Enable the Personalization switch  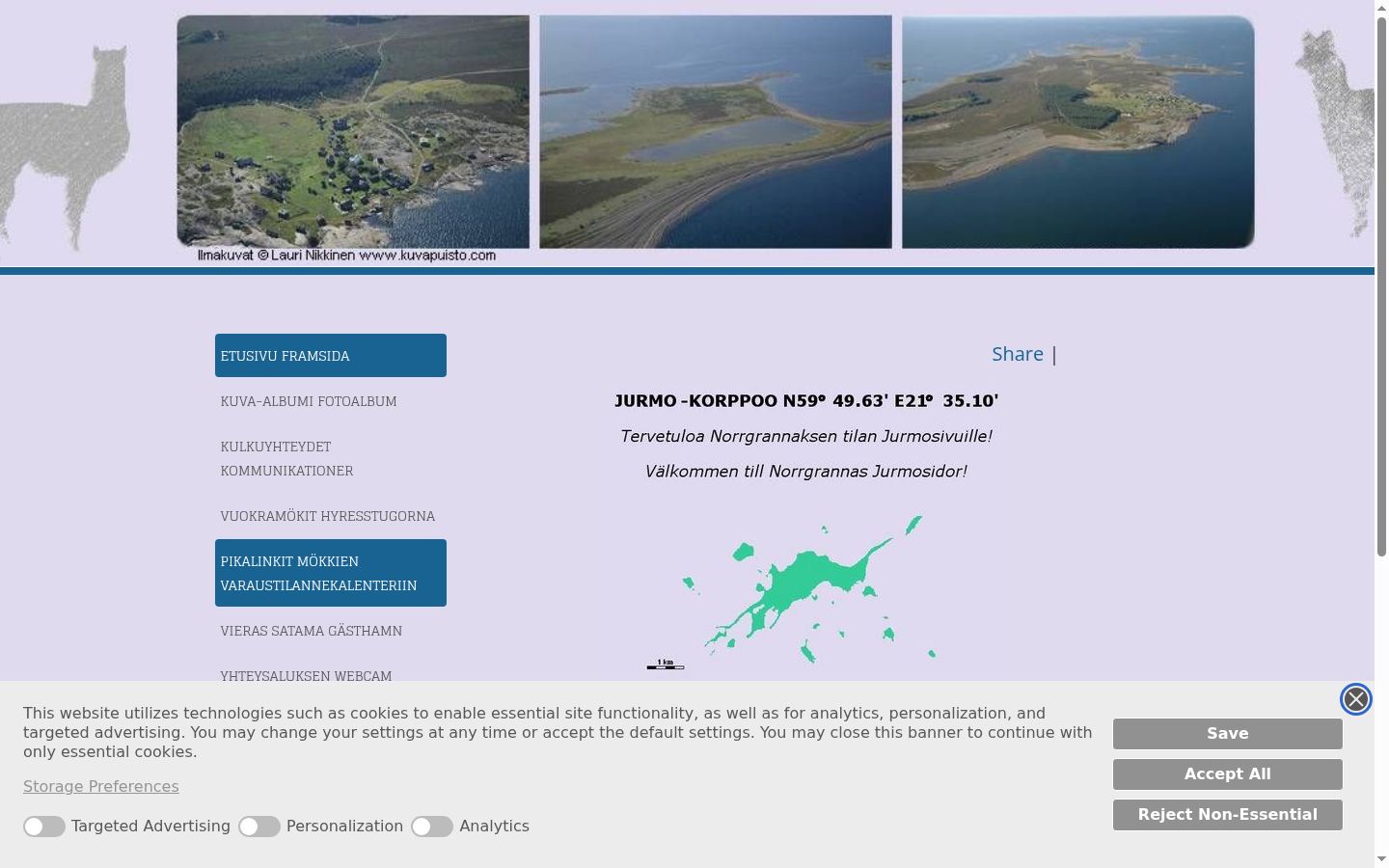coord(259,827)
